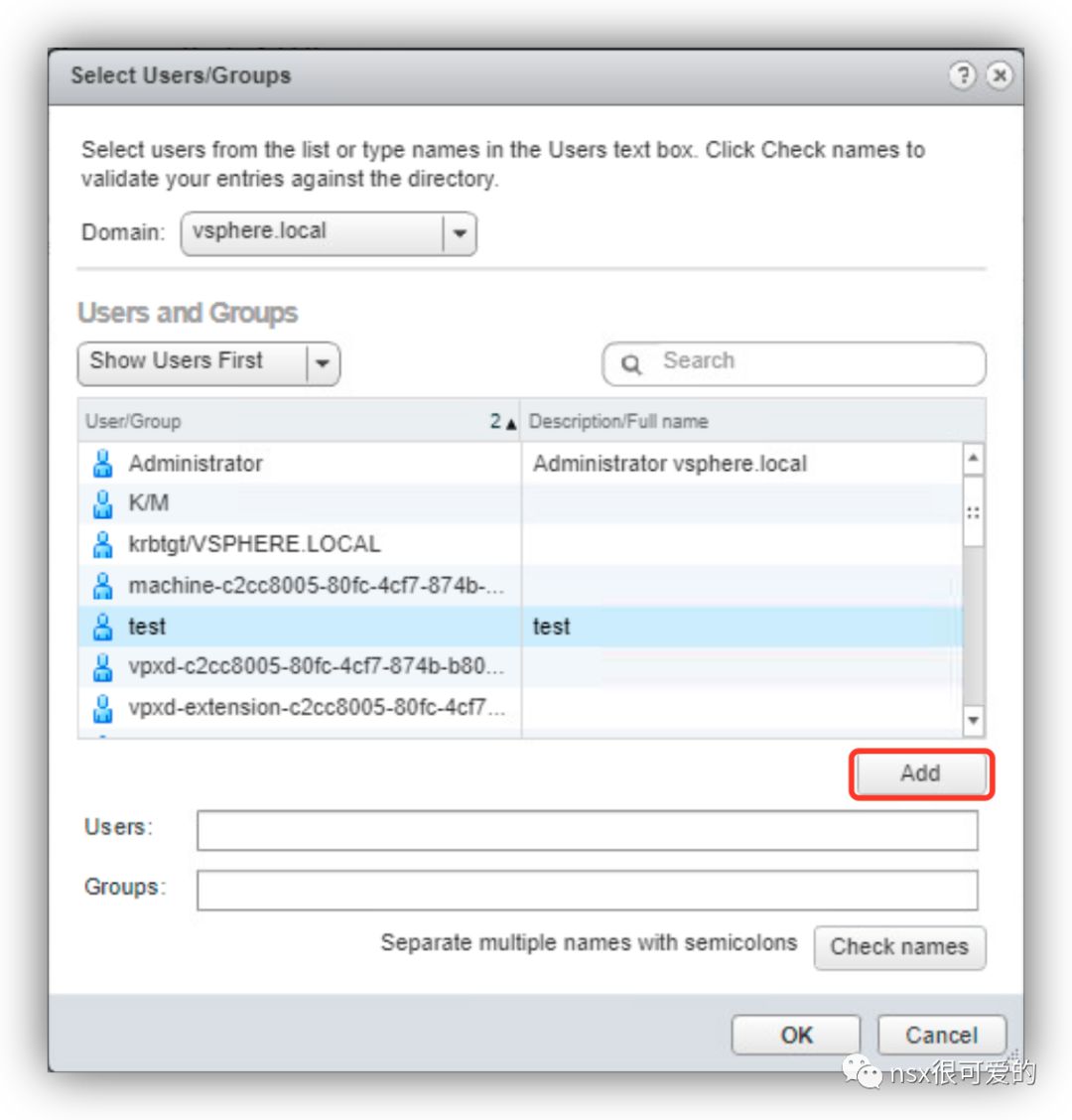Click the Groups text box
This screenshot has height=1120, width=1072.
click(x=587, y=890)
